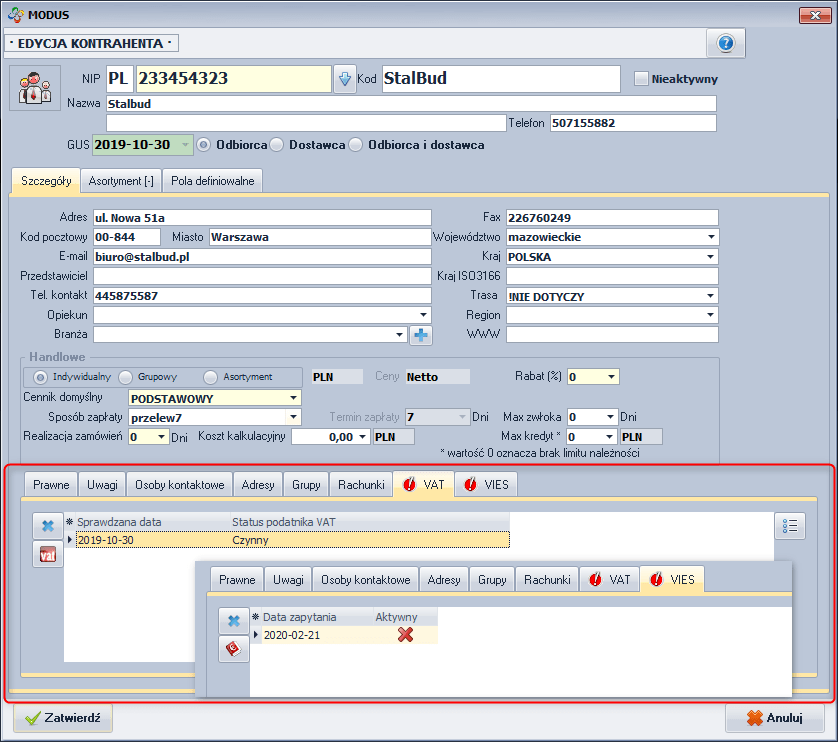Check VAT status with red VAT icon
The height and width of the screenshot is (742, 838).
tap(48, 554)
